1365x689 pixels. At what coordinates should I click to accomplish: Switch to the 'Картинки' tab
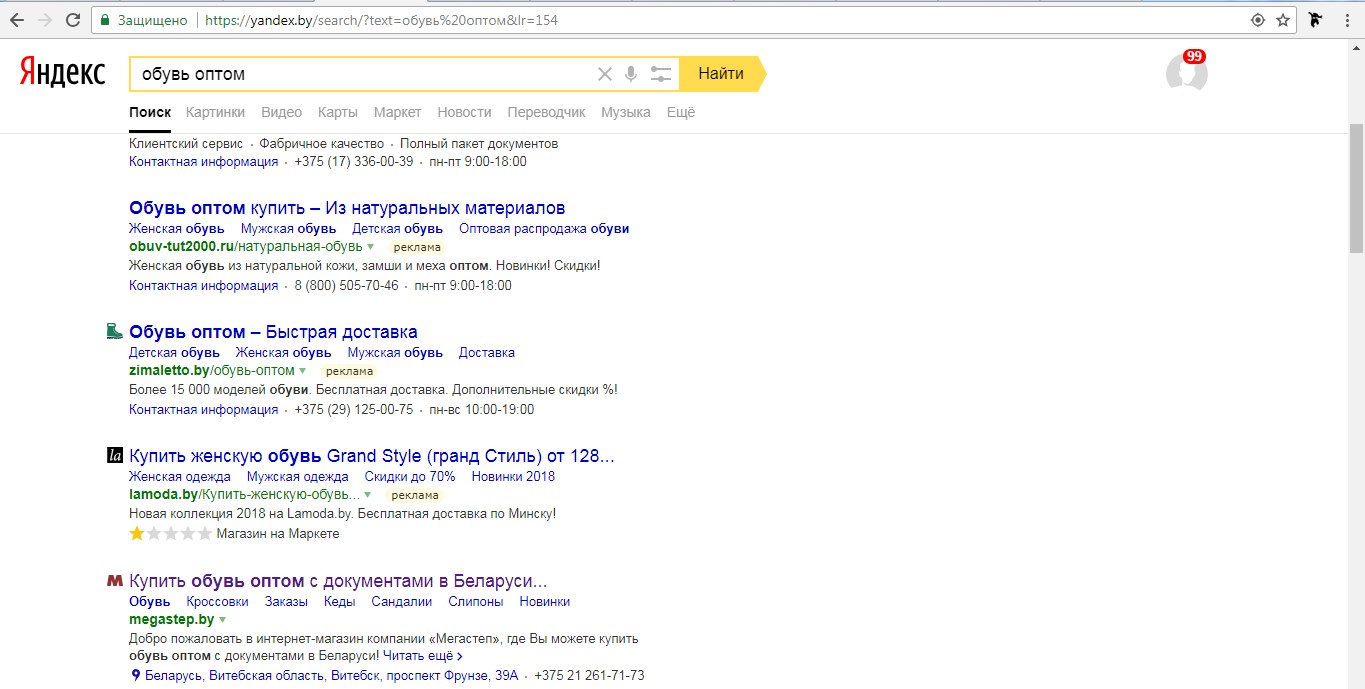click(x=215, y=112)
